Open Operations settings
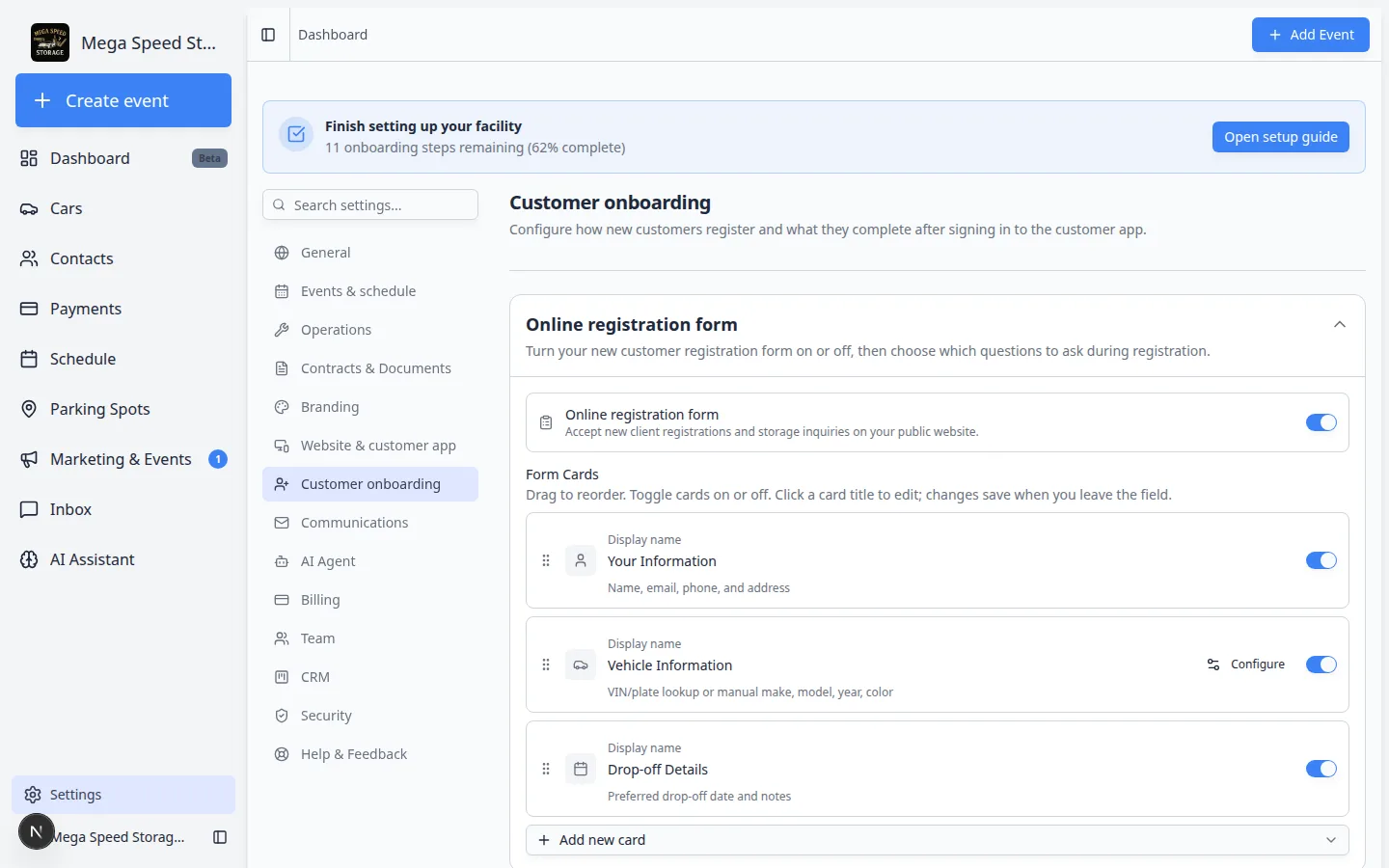 pyautogui.click(x=370, y=330)
